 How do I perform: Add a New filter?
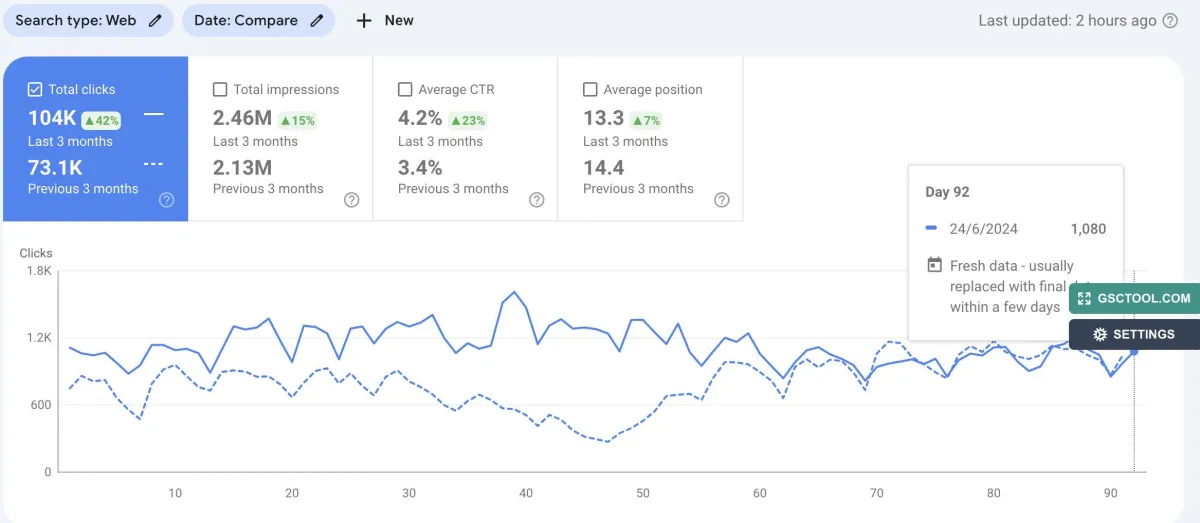(x=385, y=20)
